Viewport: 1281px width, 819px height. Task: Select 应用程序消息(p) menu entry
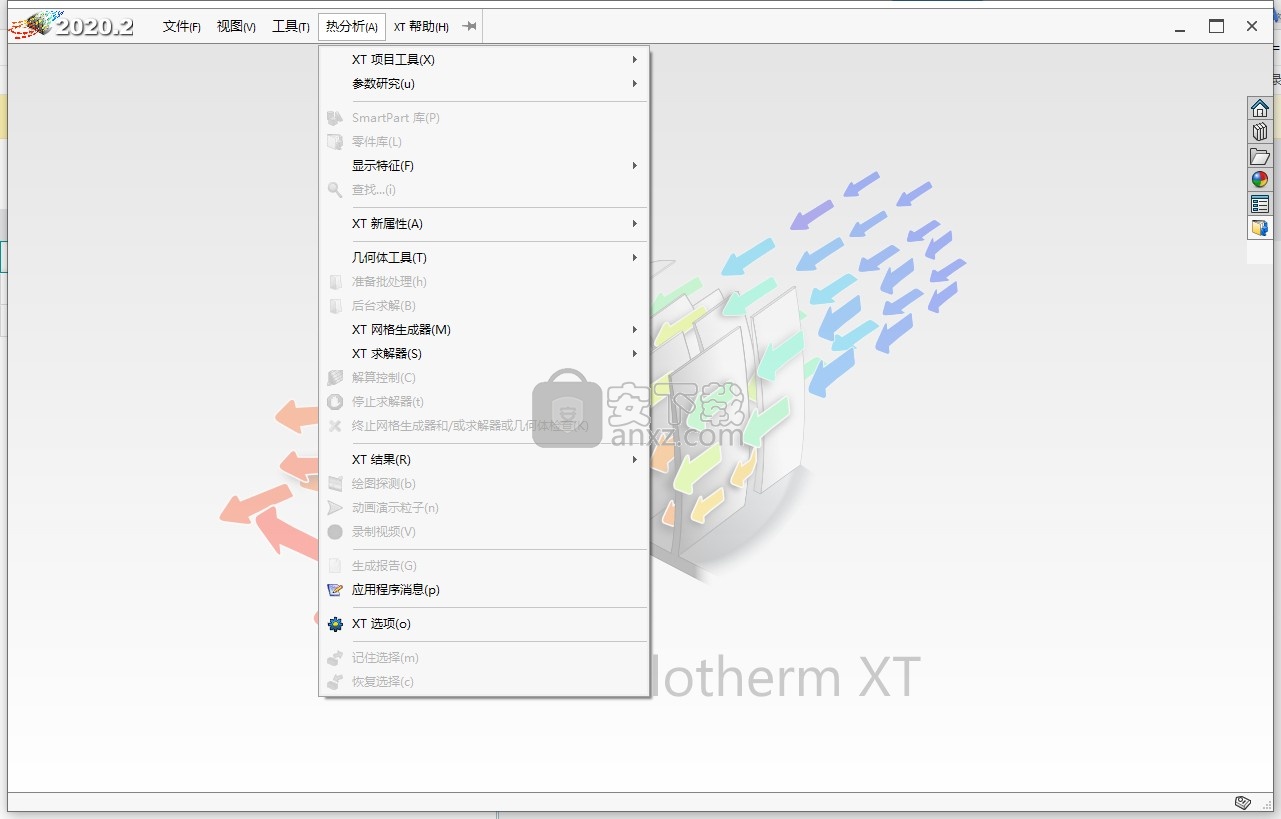(x=484, y=590)
